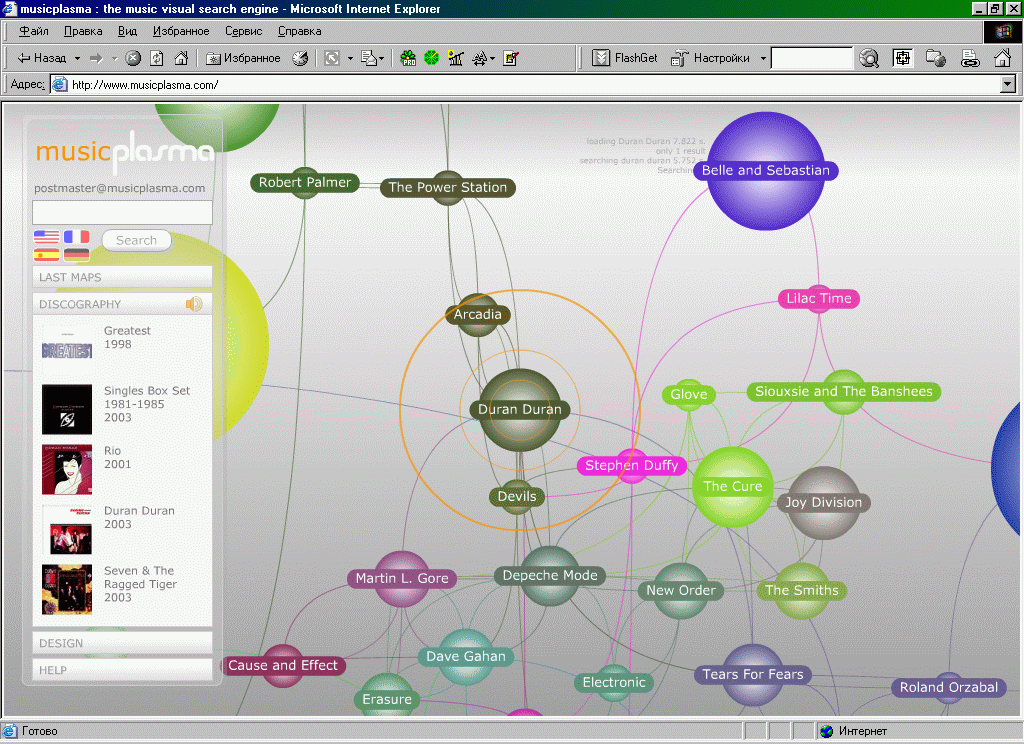Screen dimensions: 1024x744
Task: Click the US flag language icon
Action: click(46, 237)
